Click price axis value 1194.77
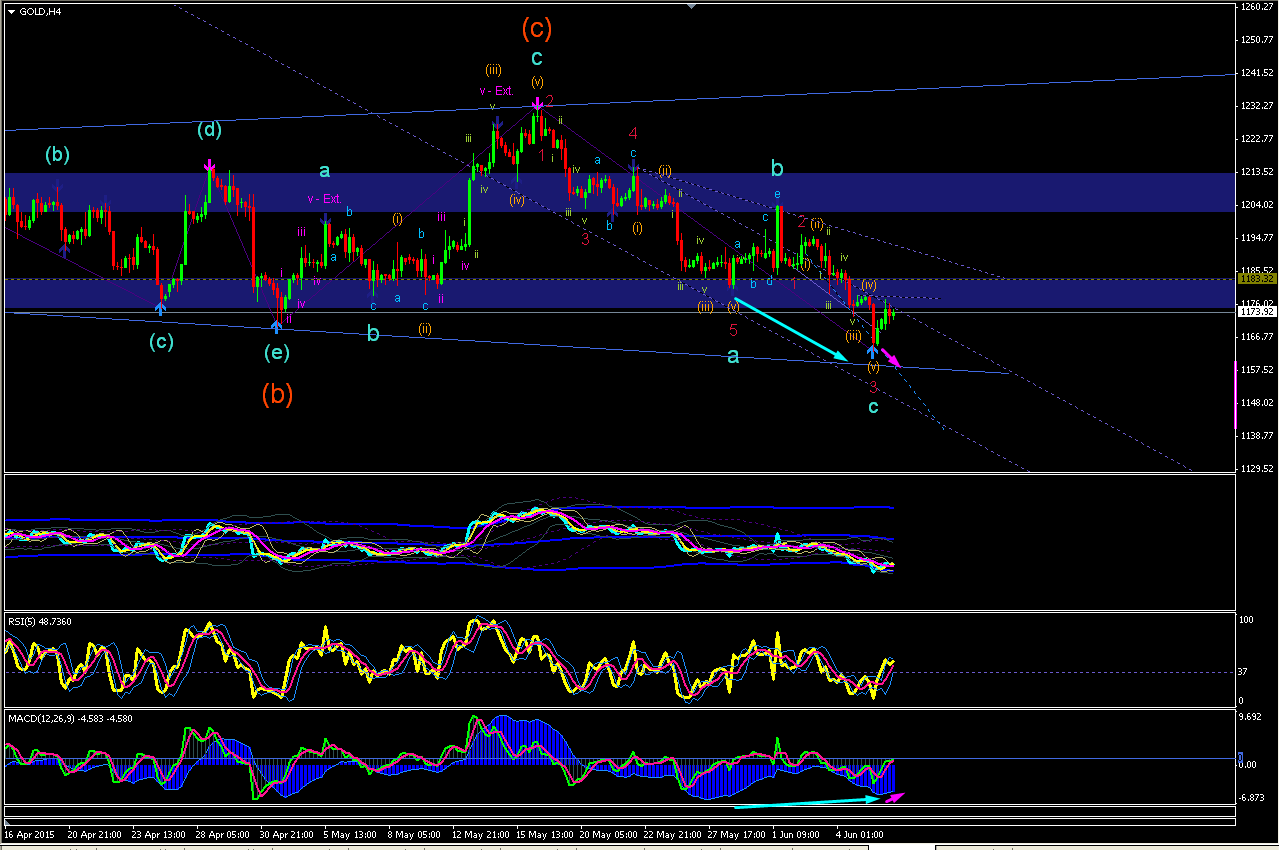Viewport: 1279px width, 850px height. pyautogui.click(x=1257, y=238)
